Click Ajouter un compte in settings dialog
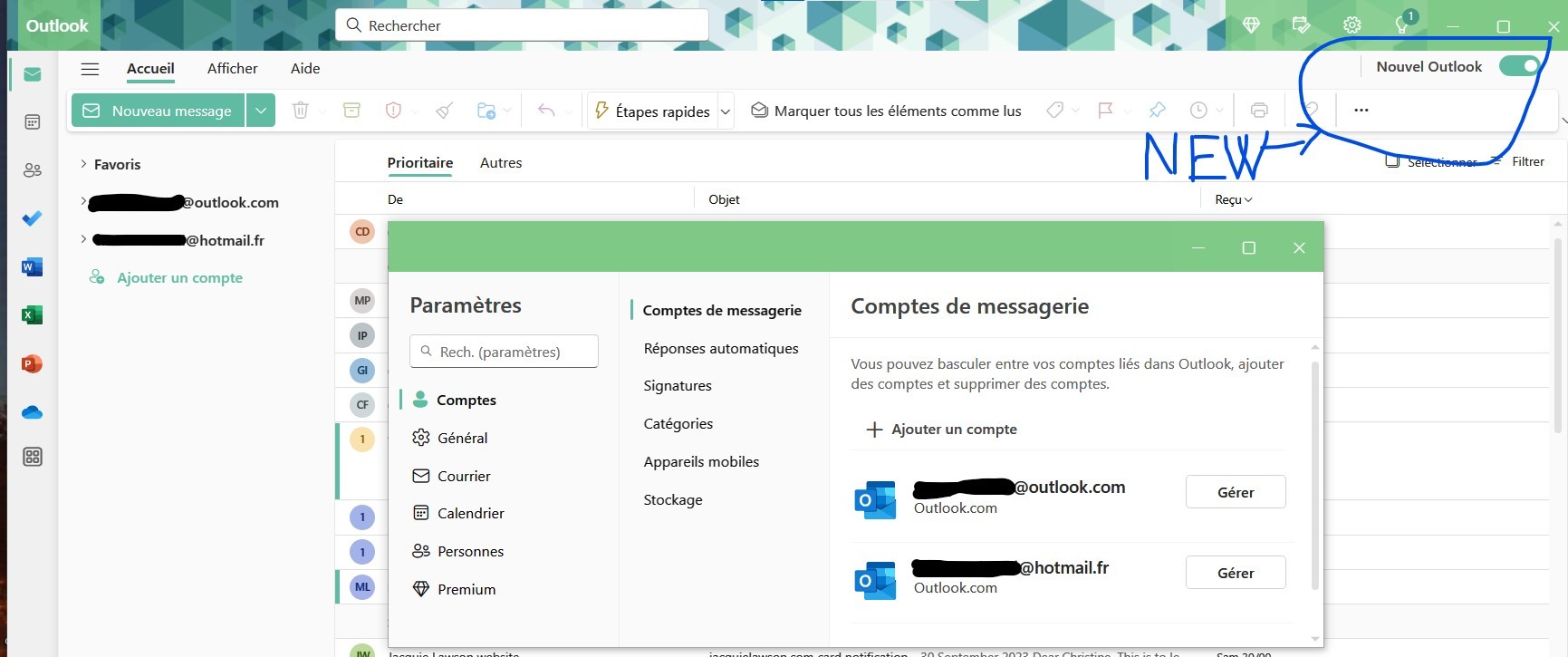The image size is (1568, 657). tap(942, 429)
